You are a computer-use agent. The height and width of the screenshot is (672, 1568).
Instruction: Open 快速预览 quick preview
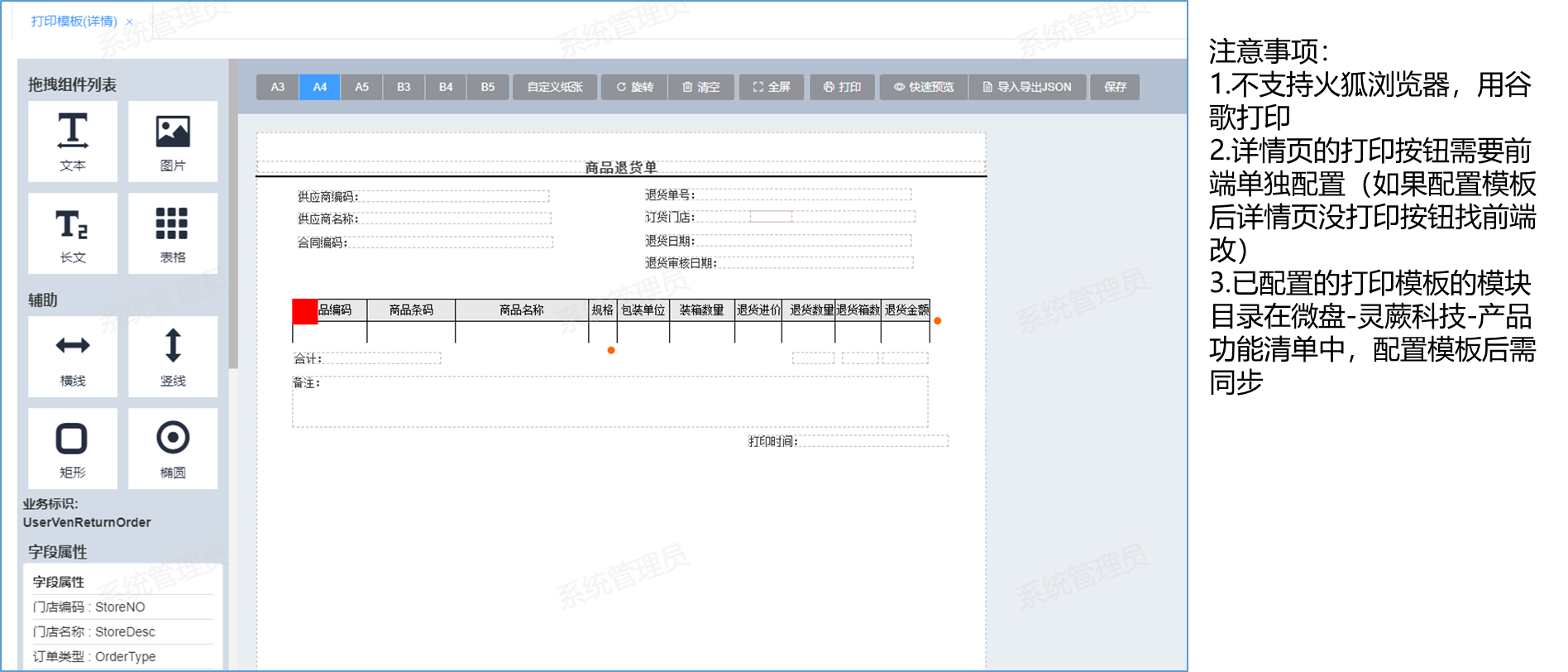point(924,87)
